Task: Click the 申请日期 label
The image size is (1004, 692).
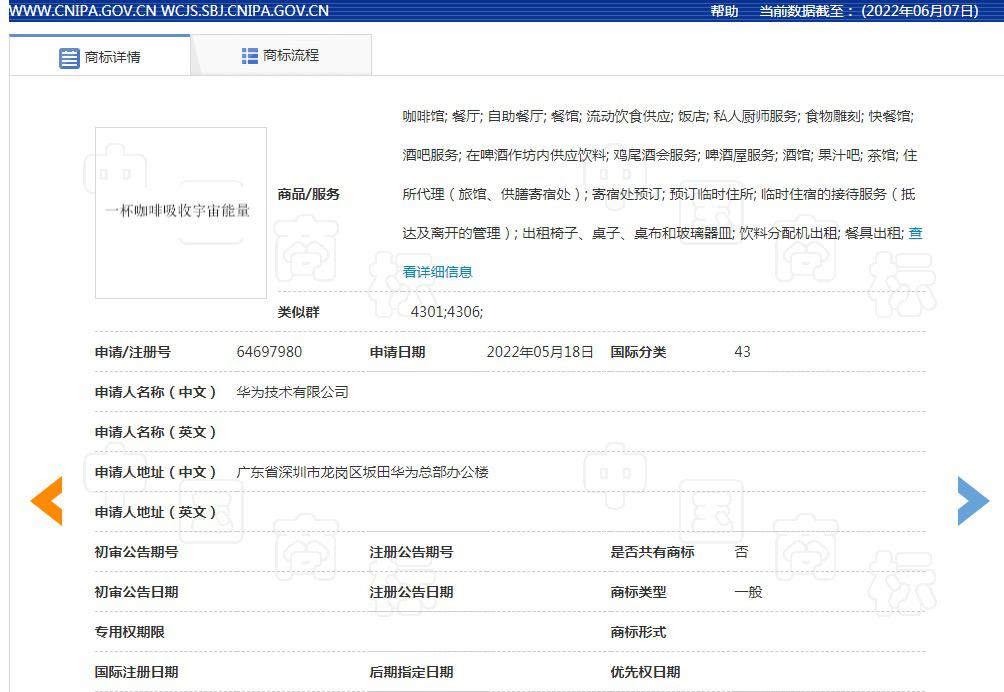Action: (x=398, y=351)
